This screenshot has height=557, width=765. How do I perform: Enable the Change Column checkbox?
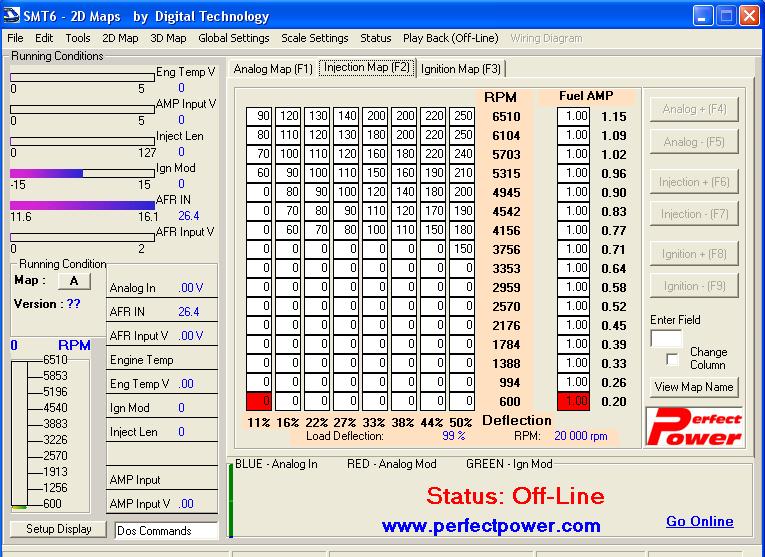672,359
